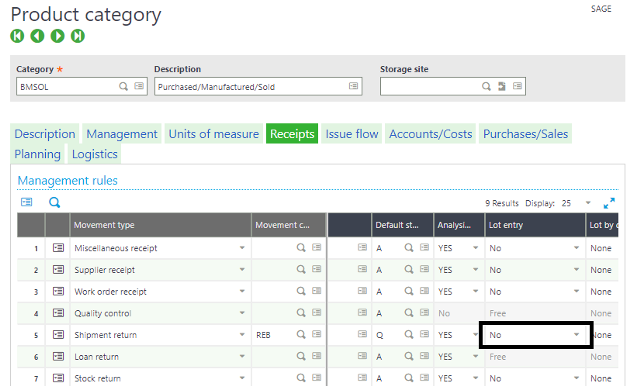Open Analysis dropdown for Work order receipt

click(475, 291)
